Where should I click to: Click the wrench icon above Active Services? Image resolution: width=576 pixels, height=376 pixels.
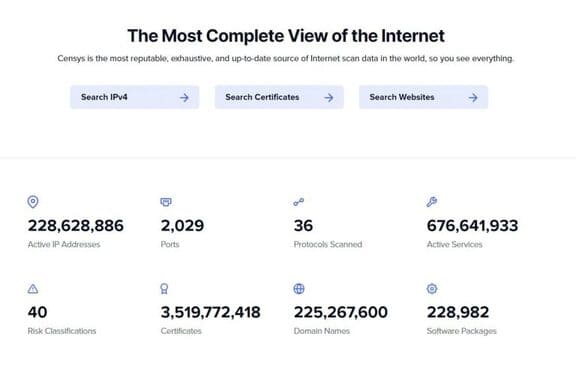pyautogui.click(x=432, y=202)
